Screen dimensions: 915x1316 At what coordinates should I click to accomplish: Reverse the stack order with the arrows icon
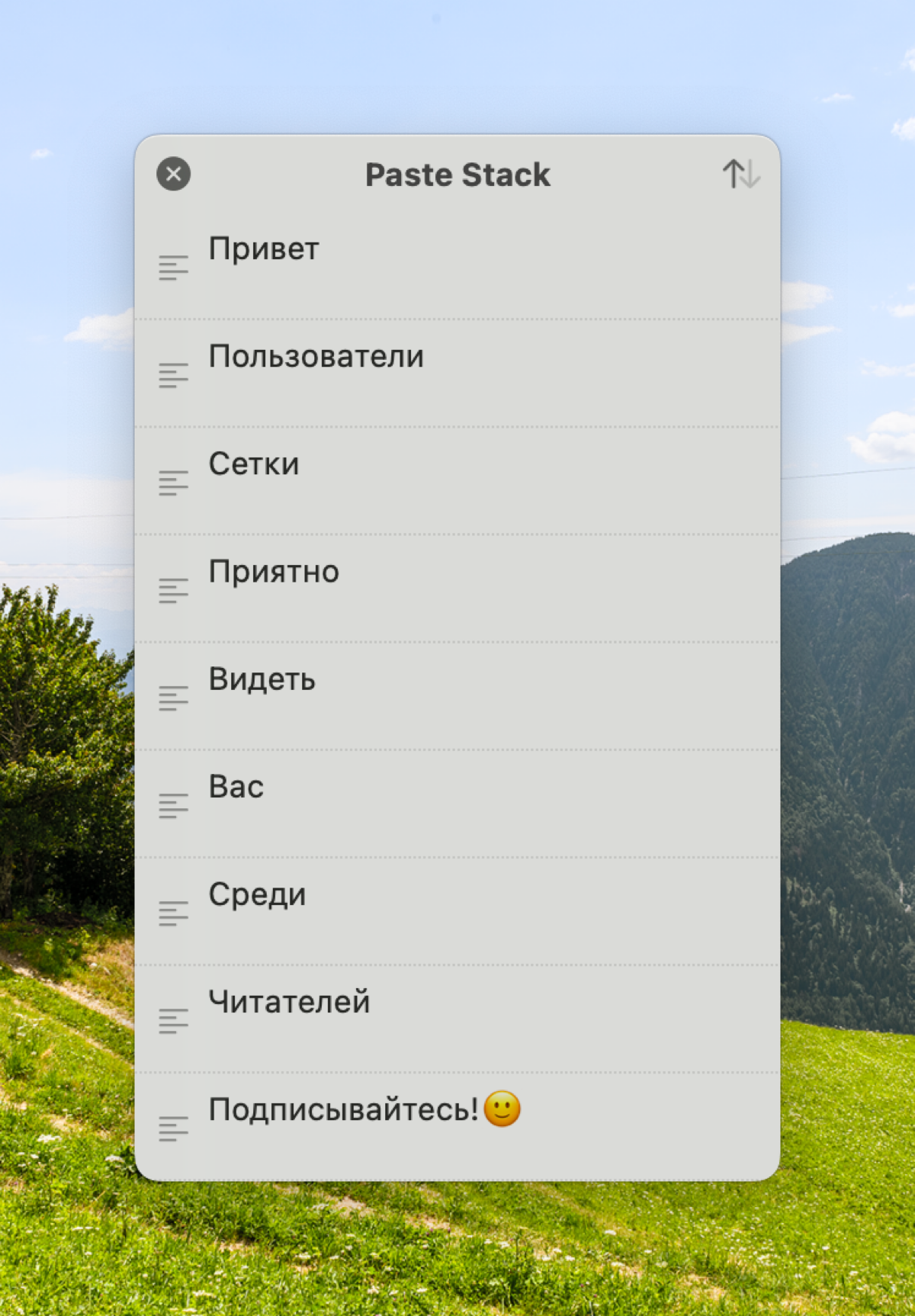tap(740, 174)
